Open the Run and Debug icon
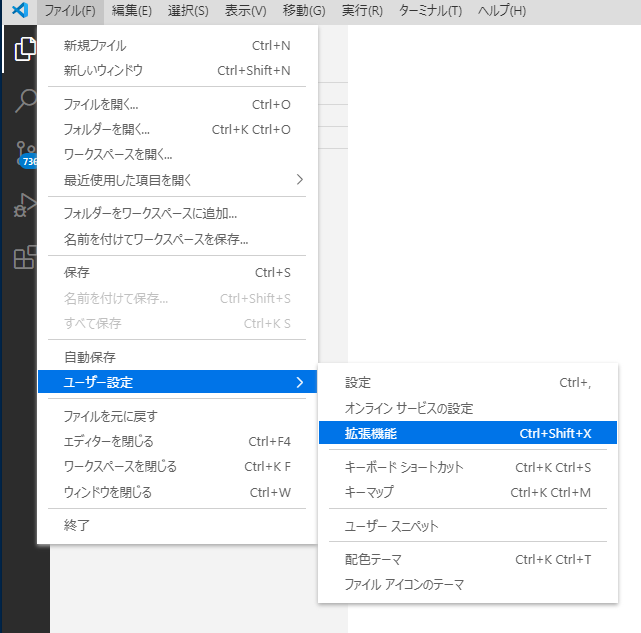Image resolution: width=641 pixels, height=633 pixels. pyautogui.click(x=25, y=204)
